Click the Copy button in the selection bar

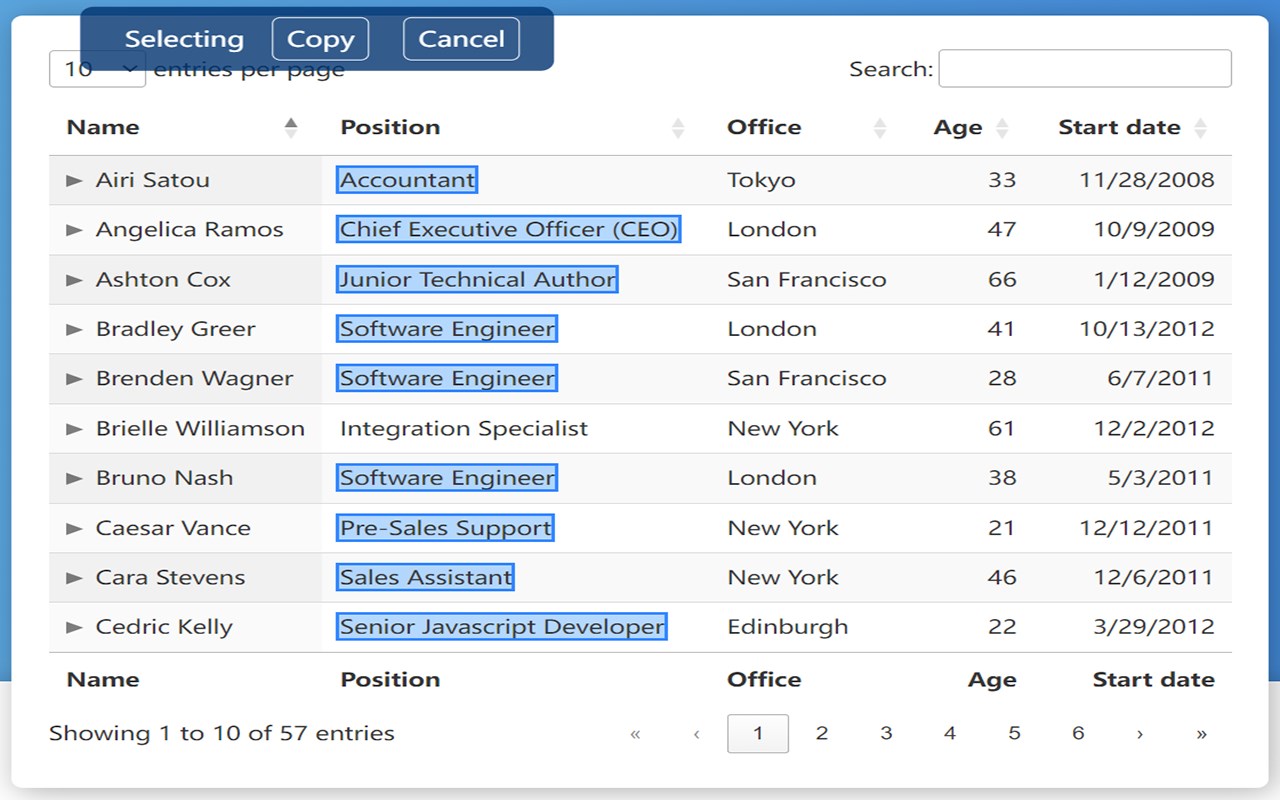(x=320, y=39)
